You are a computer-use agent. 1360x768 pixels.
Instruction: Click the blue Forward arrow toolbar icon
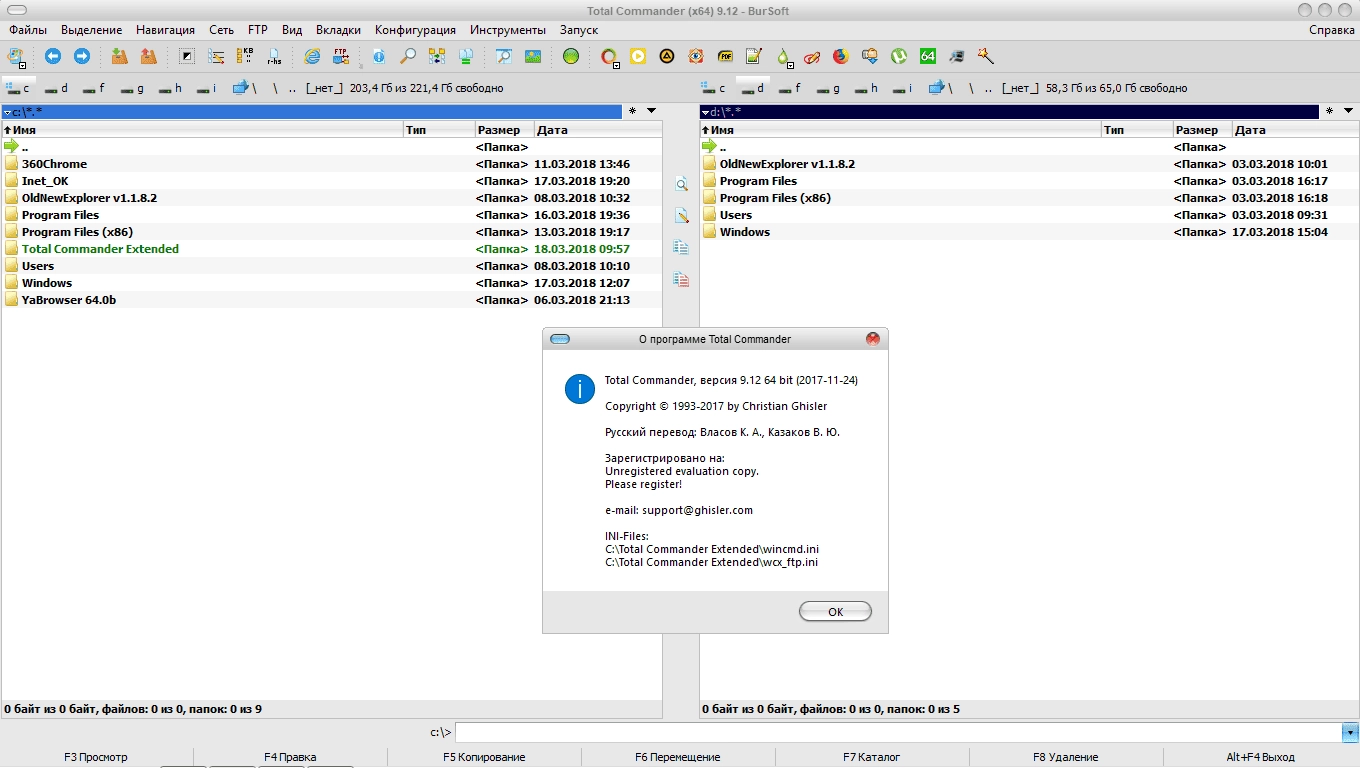coord(82,57)
